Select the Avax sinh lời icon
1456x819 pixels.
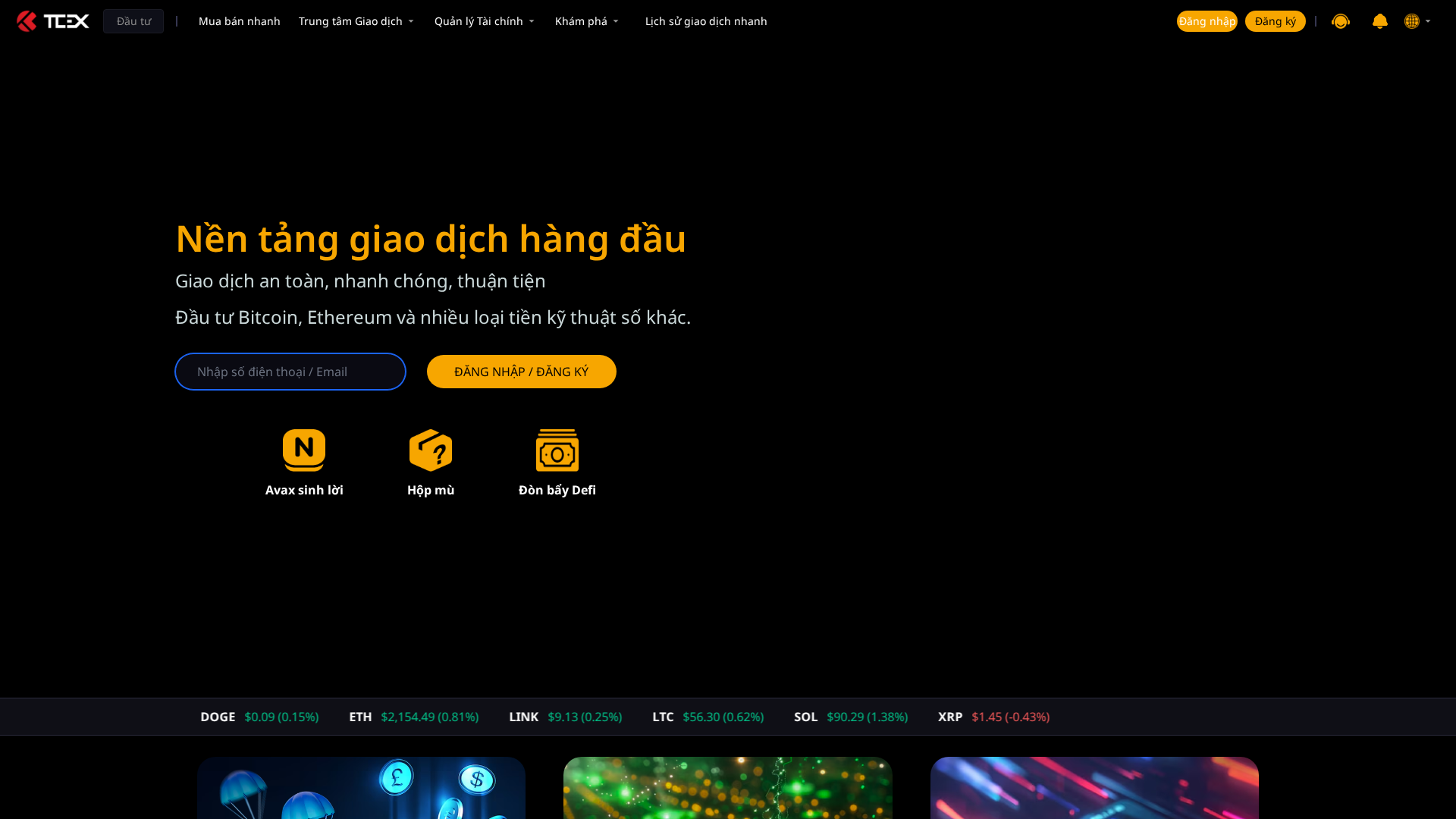tap(303, 449)
